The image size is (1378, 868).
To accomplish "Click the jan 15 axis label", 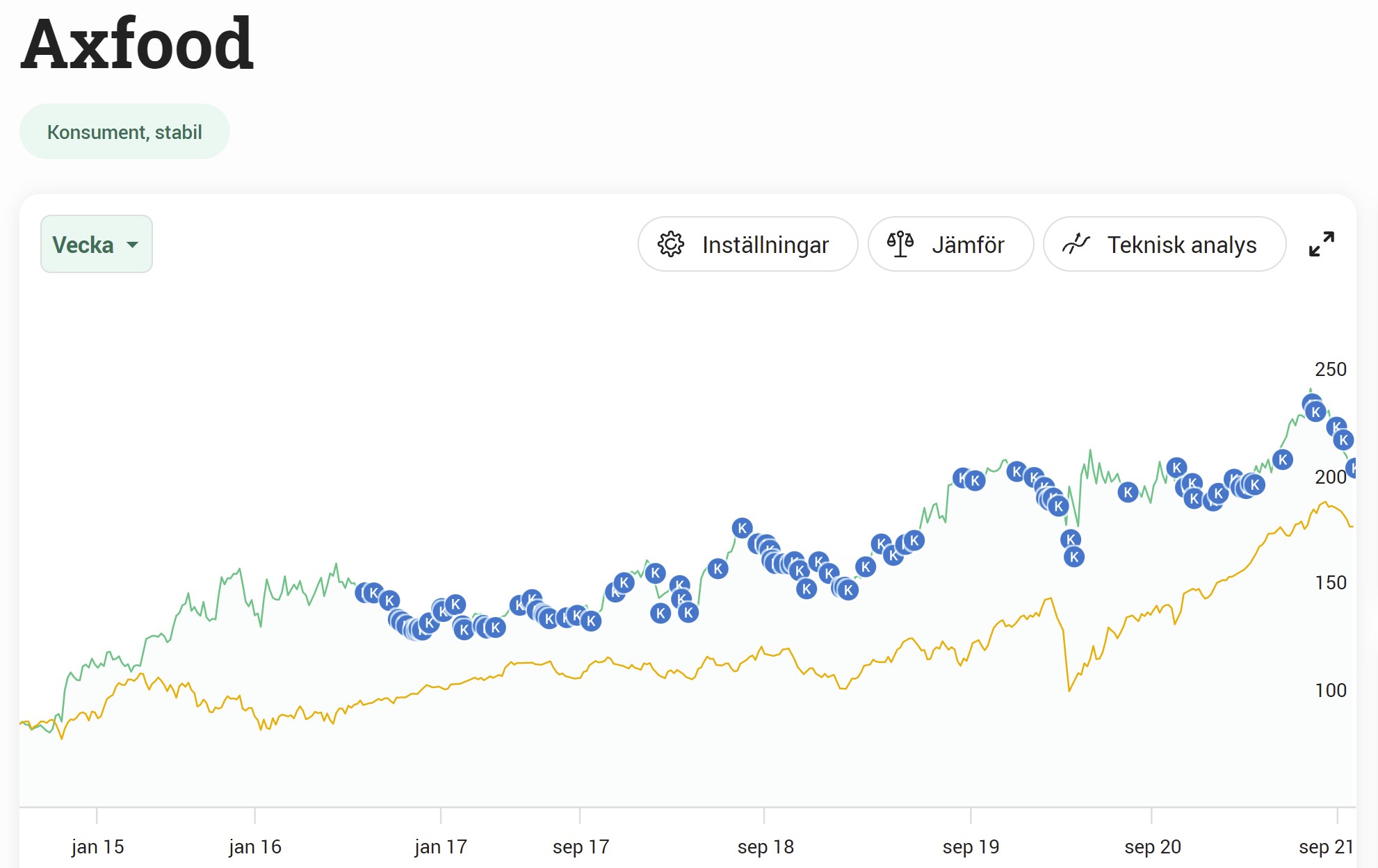I will pyautogui.click(x=97, y=846).
